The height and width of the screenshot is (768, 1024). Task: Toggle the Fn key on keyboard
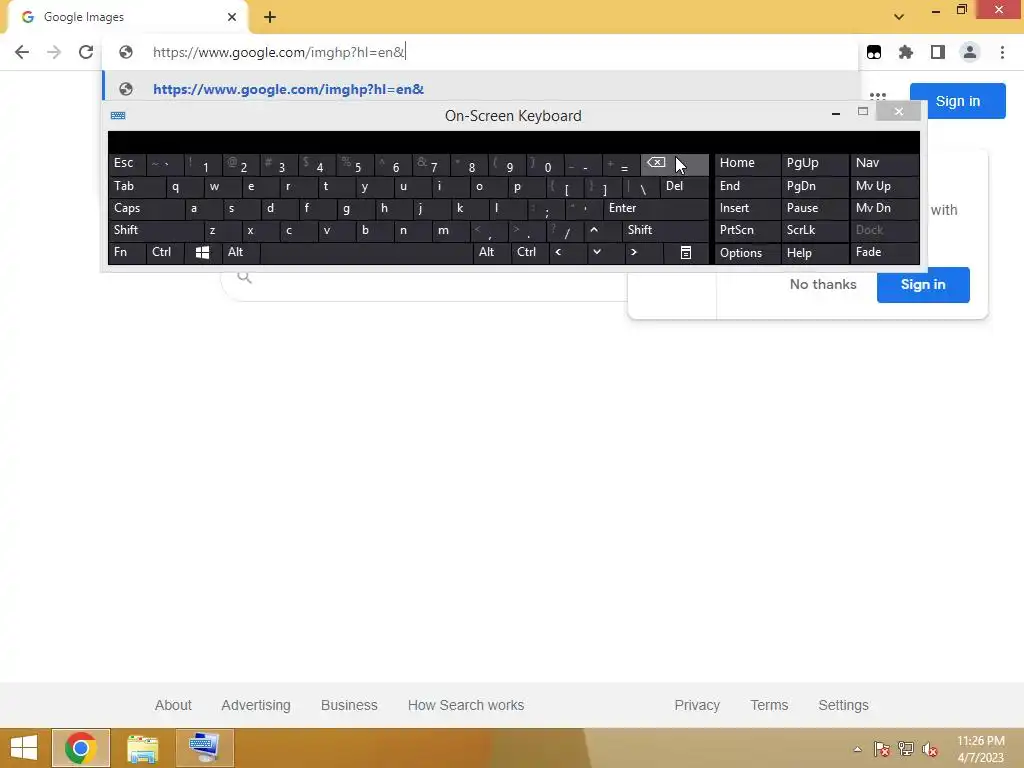click(127, 252)
